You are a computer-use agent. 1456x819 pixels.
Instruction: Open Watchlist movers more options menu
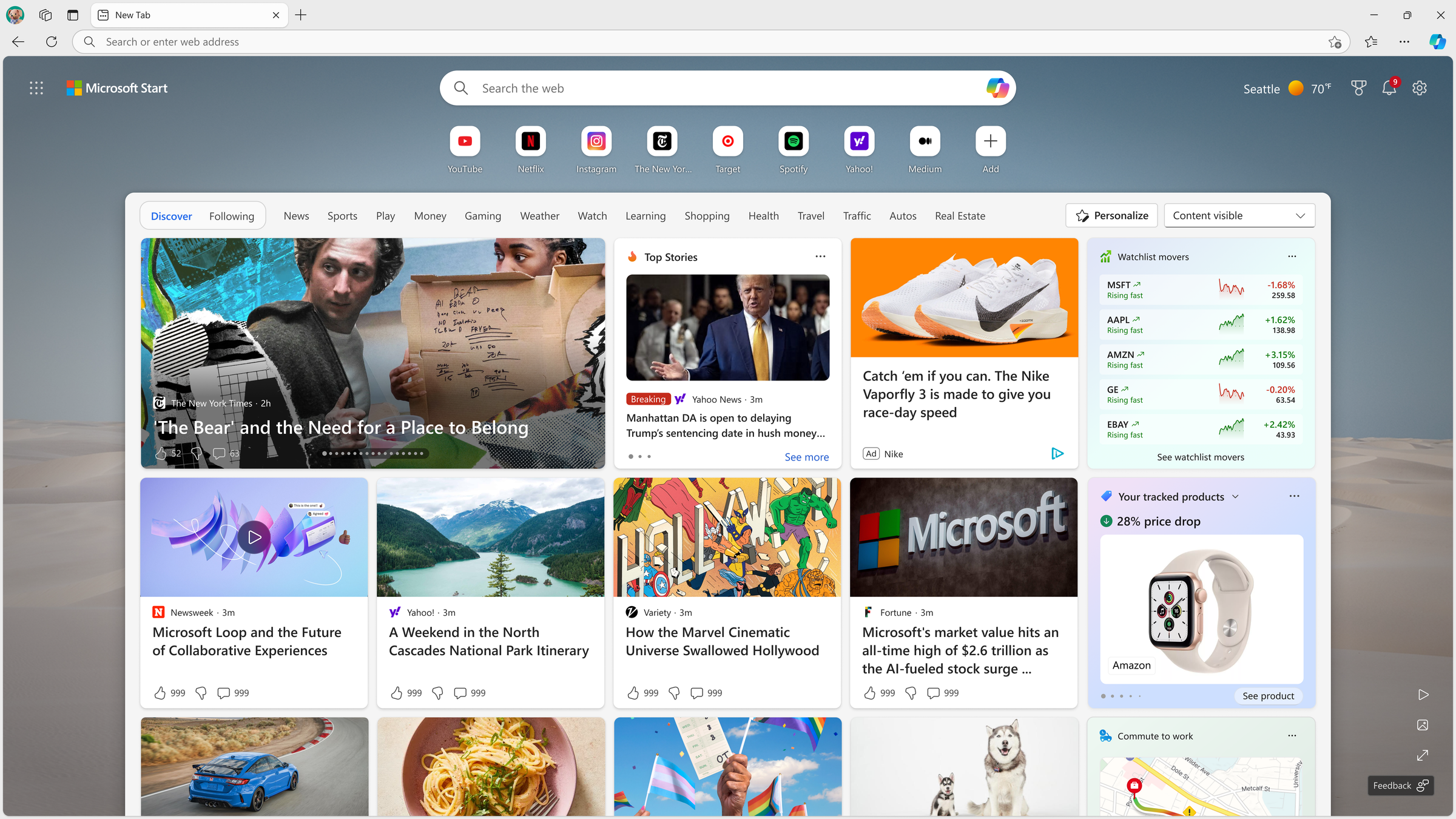(1292, 257)
